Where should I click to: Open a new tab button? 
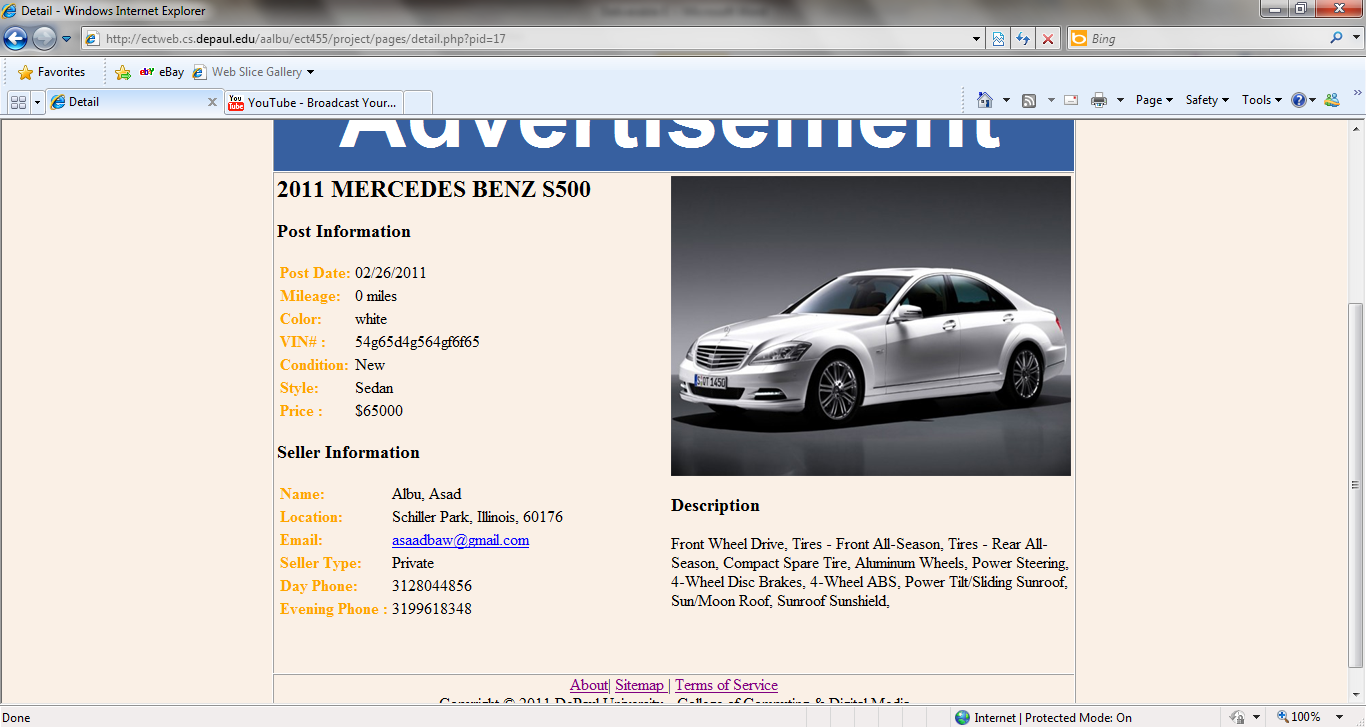point(418,102)
